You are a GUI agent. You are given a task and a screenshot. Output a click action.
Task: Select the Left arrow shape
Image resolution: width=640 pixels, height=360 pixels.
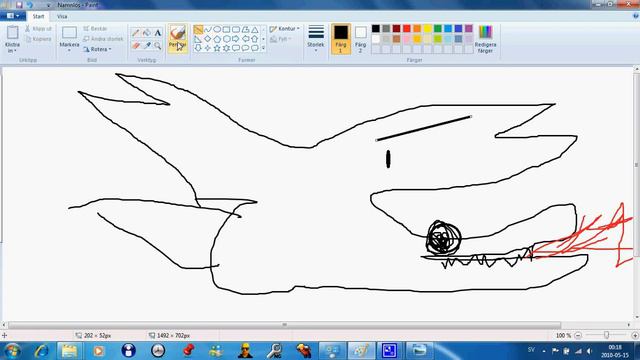pos(245,39)
